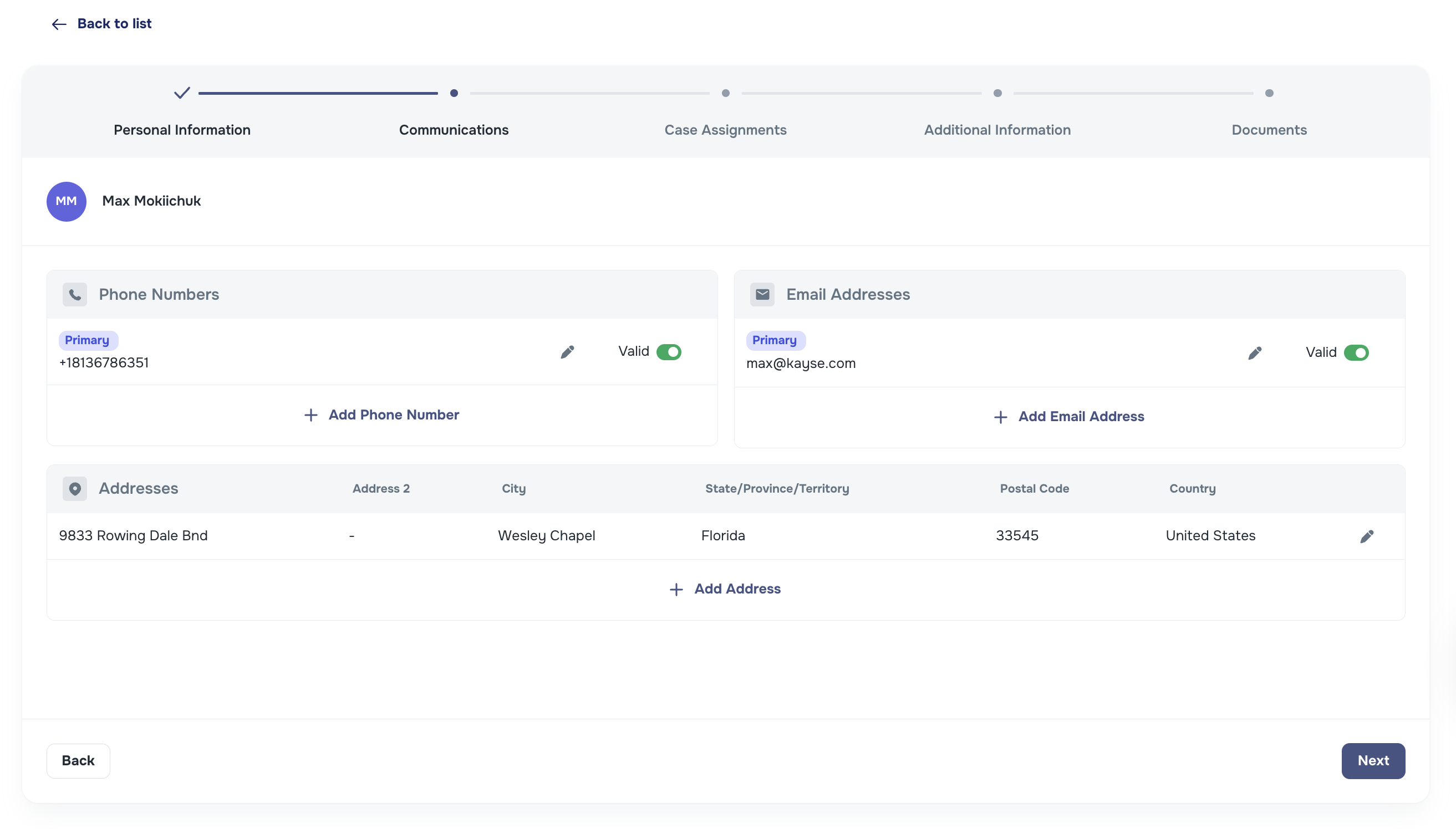
Task: Switch to the Documents step
Action: pos(1269,130)
